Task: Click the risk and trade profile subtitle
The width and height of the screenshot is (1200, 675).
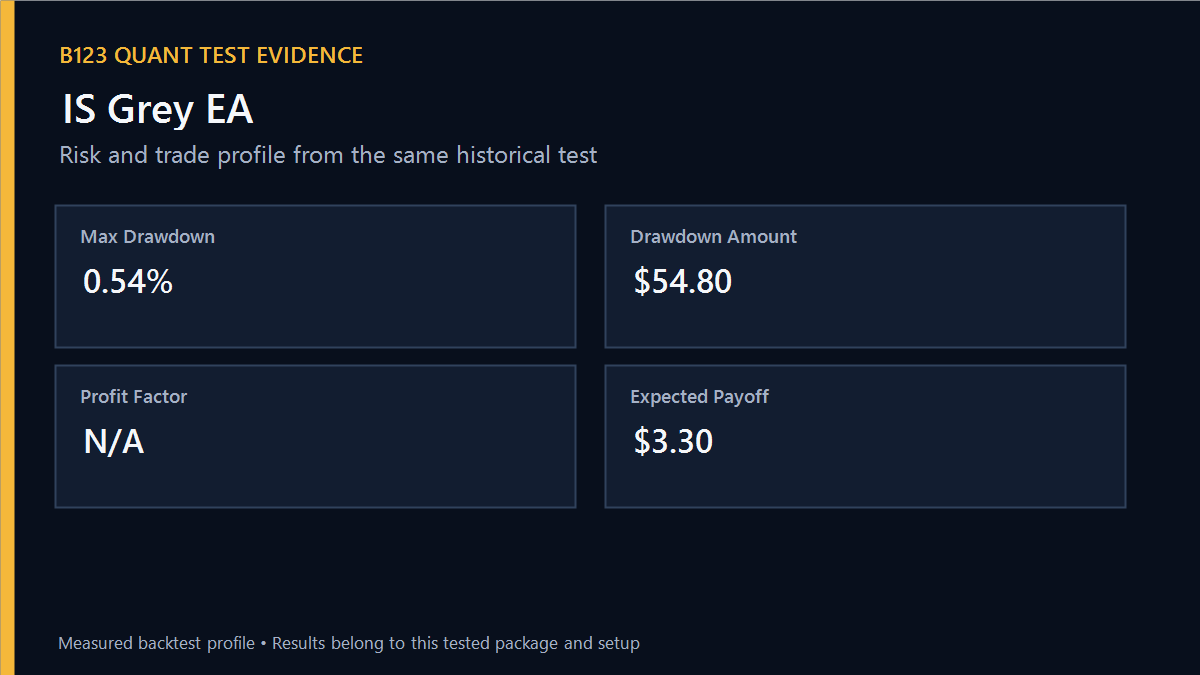Action: pos(328,155)
